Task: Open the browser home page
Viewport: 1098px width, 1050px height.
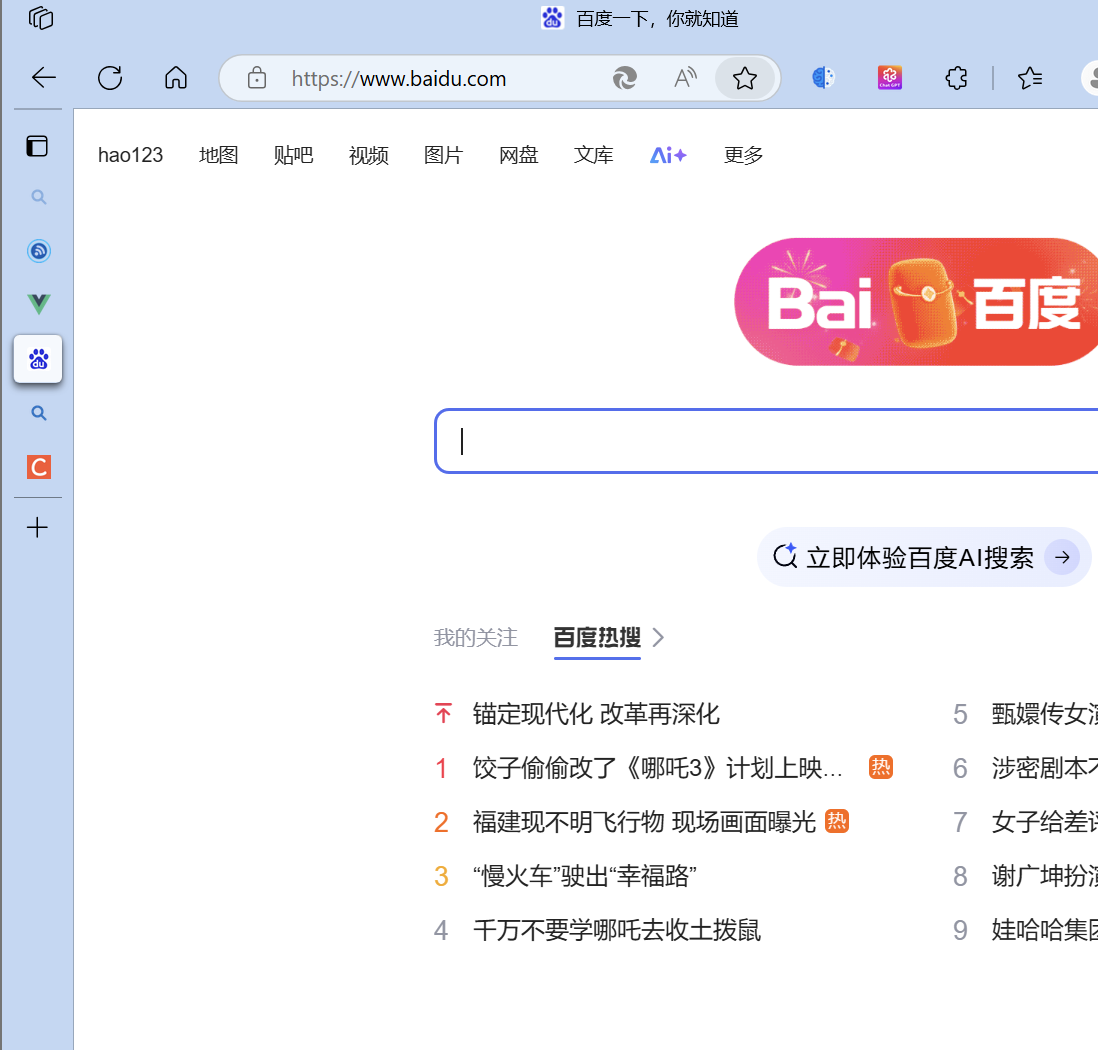Action: click(x=176, y=78)
